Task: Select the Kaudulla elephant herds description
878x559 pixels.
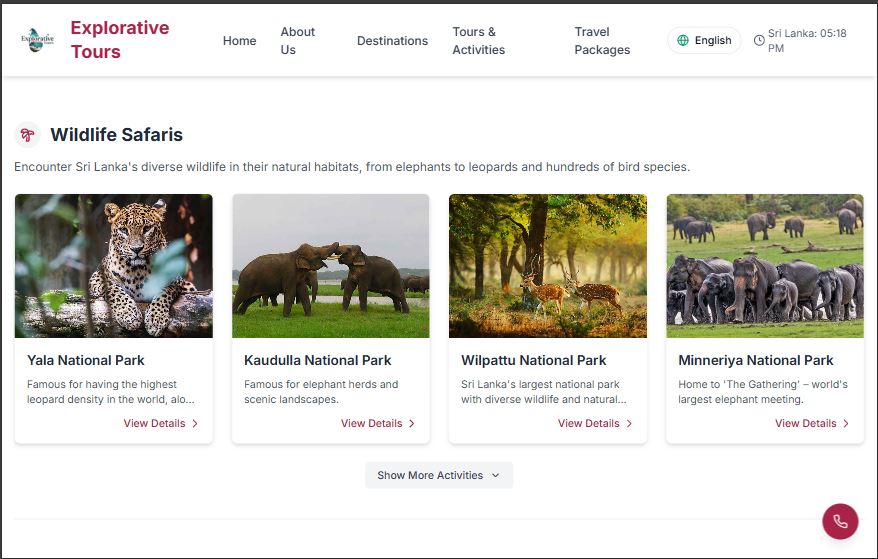Action: pyautogui.click(x=321, y=392)
